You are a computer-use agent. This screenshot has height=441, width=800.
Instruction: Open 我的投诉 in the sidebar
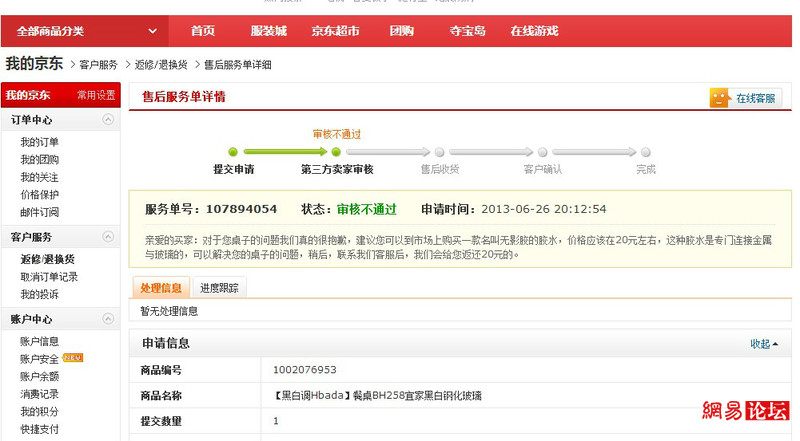pos(39,294)
